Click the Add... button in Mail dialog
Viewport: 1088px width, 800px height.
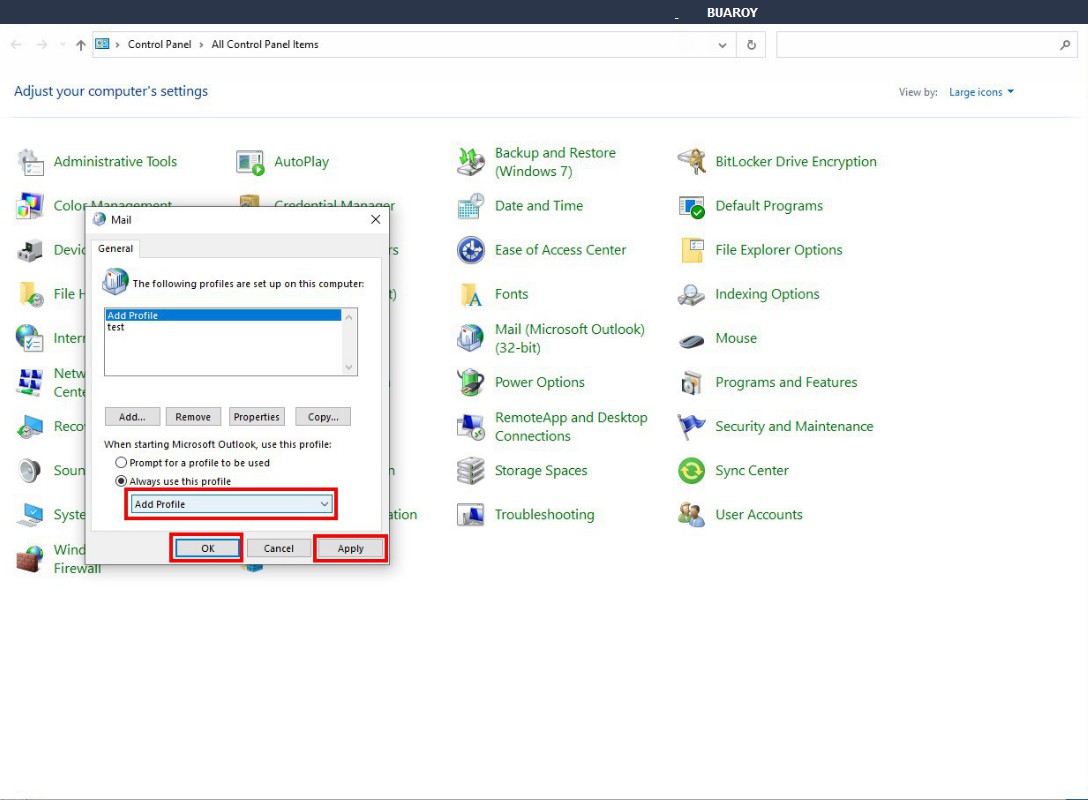point(133,417)
